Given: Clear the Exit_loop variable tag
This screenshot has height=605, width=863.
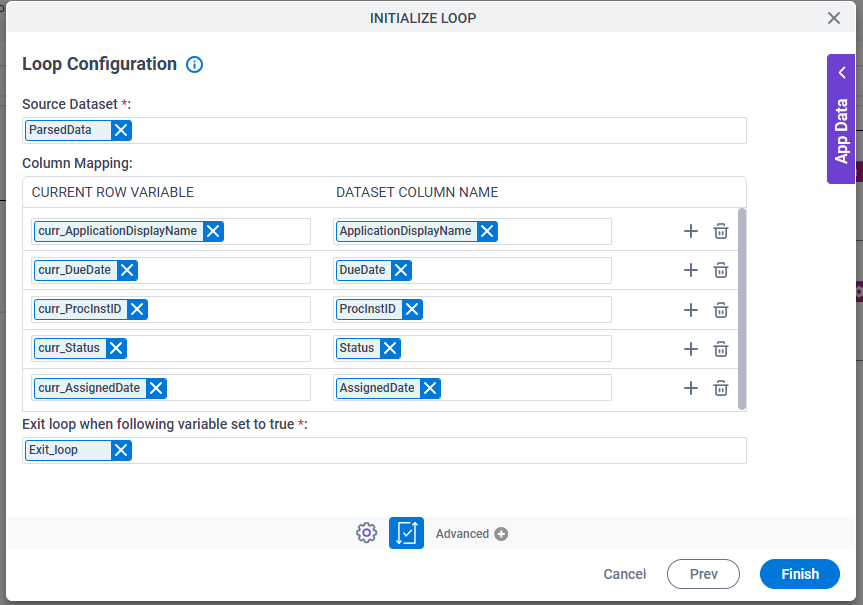Looking at the screenshot, I should (121, 450).
